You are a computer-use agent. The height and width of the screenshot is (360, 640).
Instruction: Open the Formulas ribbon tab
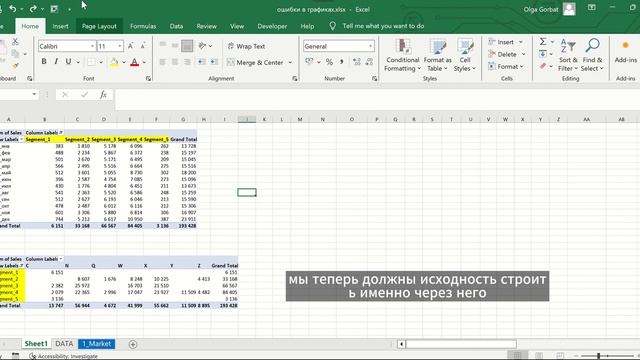pyautogui.click(x=143, y=26)
